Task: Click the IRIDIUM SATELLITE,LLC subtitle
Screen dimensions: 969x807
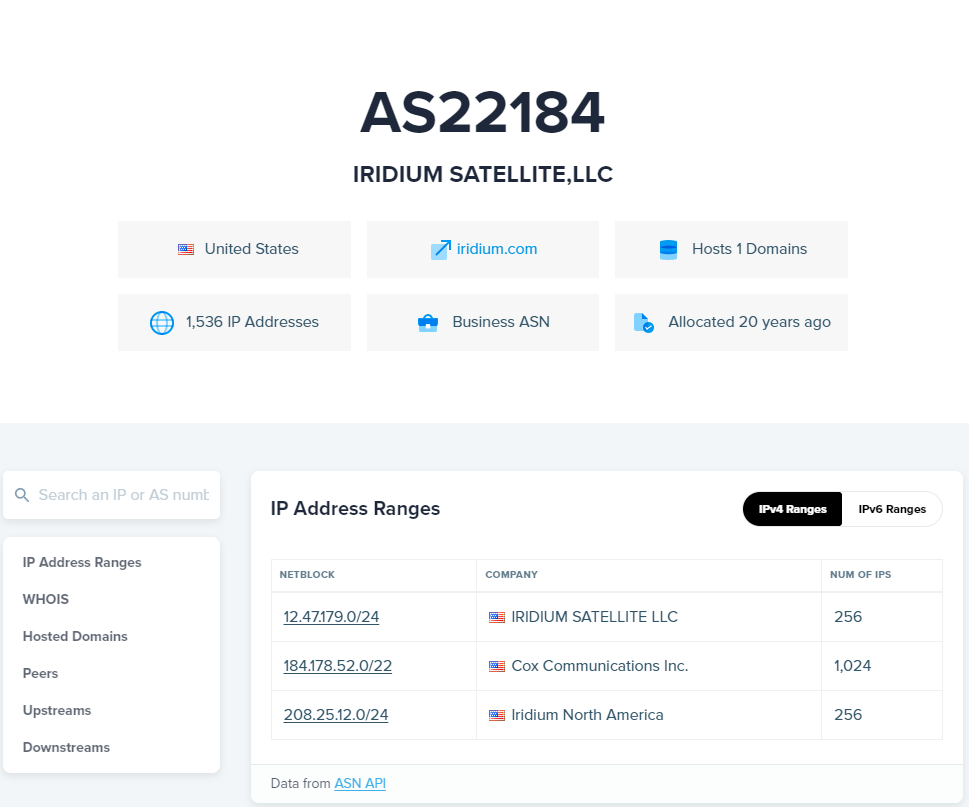Action: pos(483,175)
